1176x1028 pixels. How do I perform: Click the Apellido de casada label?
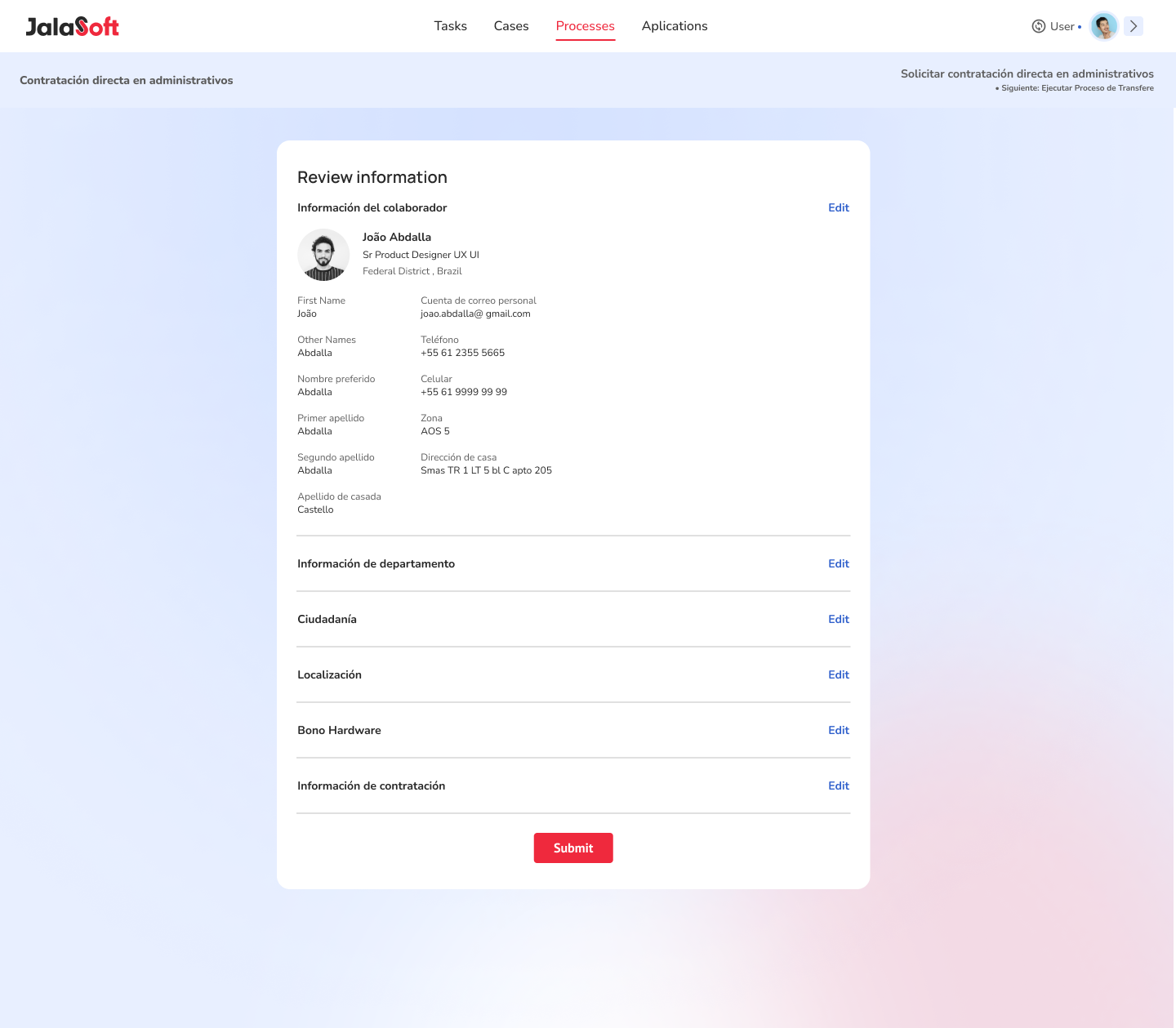coord(339,496)
